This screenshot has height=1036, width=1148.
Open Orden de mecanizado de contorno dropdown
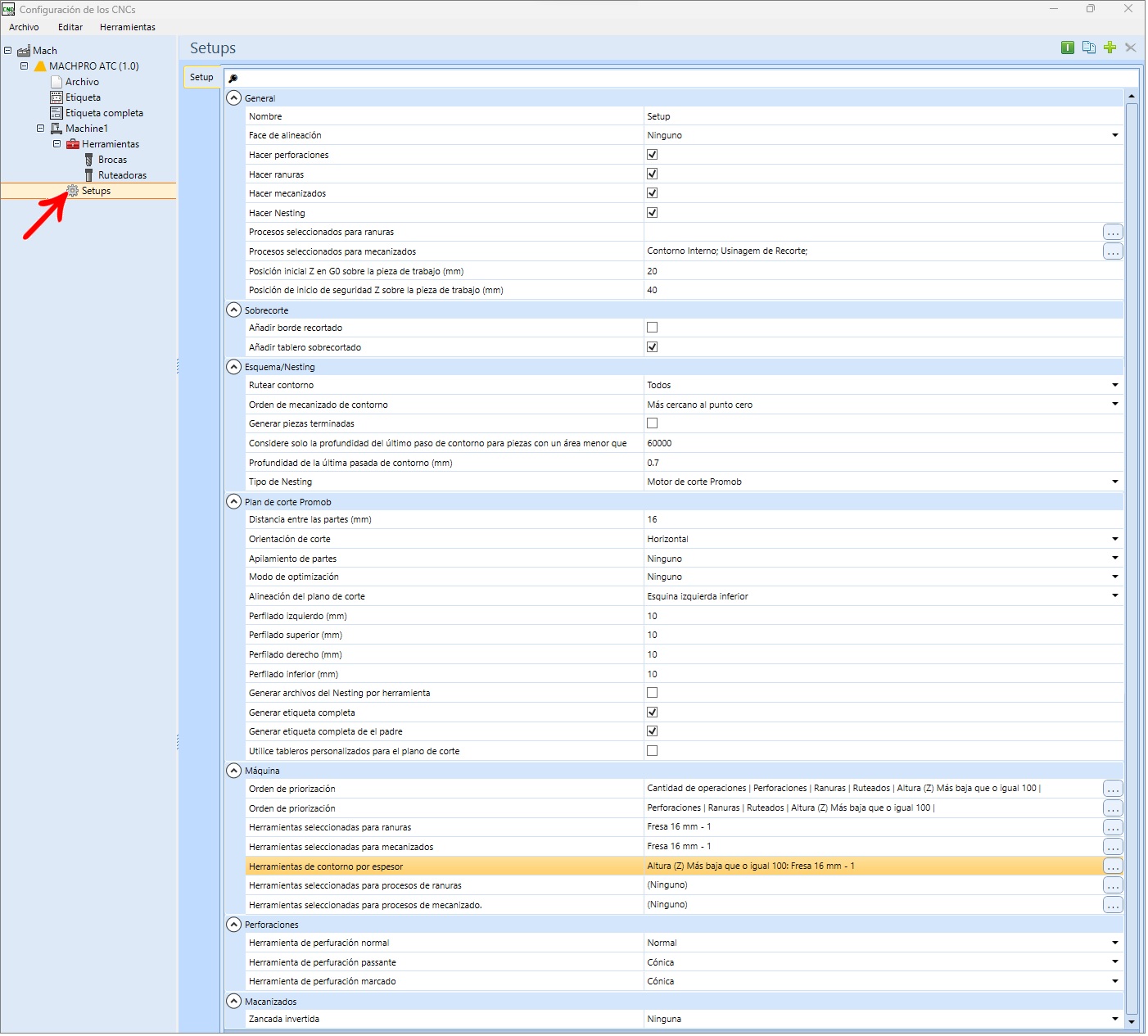point(1115,405)
